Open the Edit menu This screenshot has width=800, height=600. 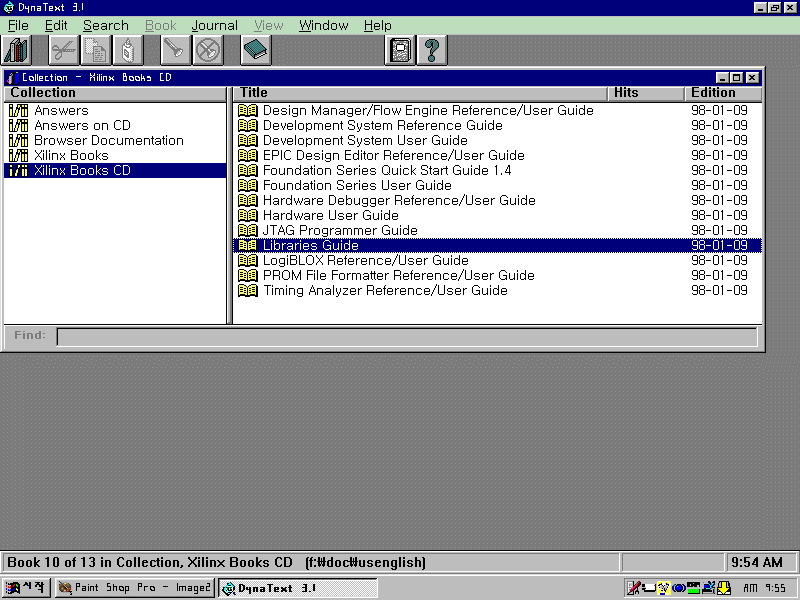tap(56, 26)
